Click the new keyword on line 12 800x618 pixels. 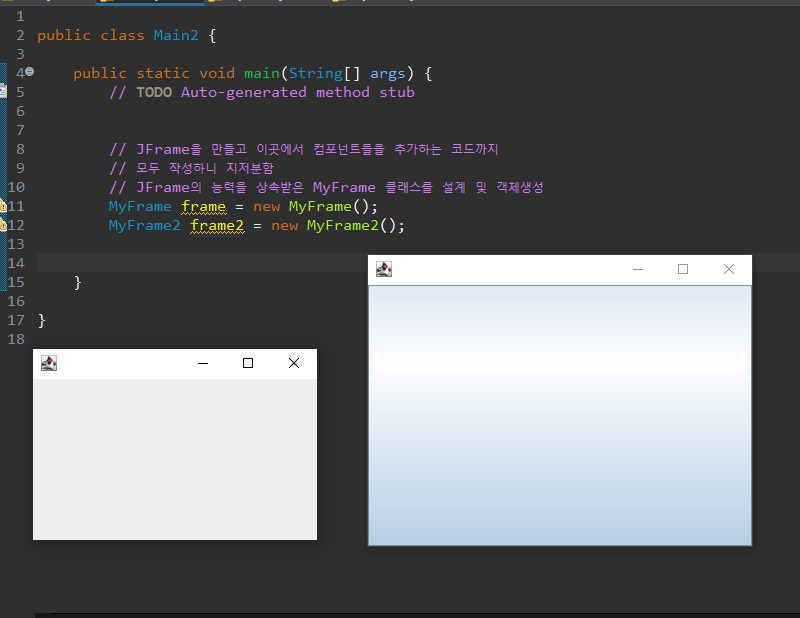[x=284, y=226]
